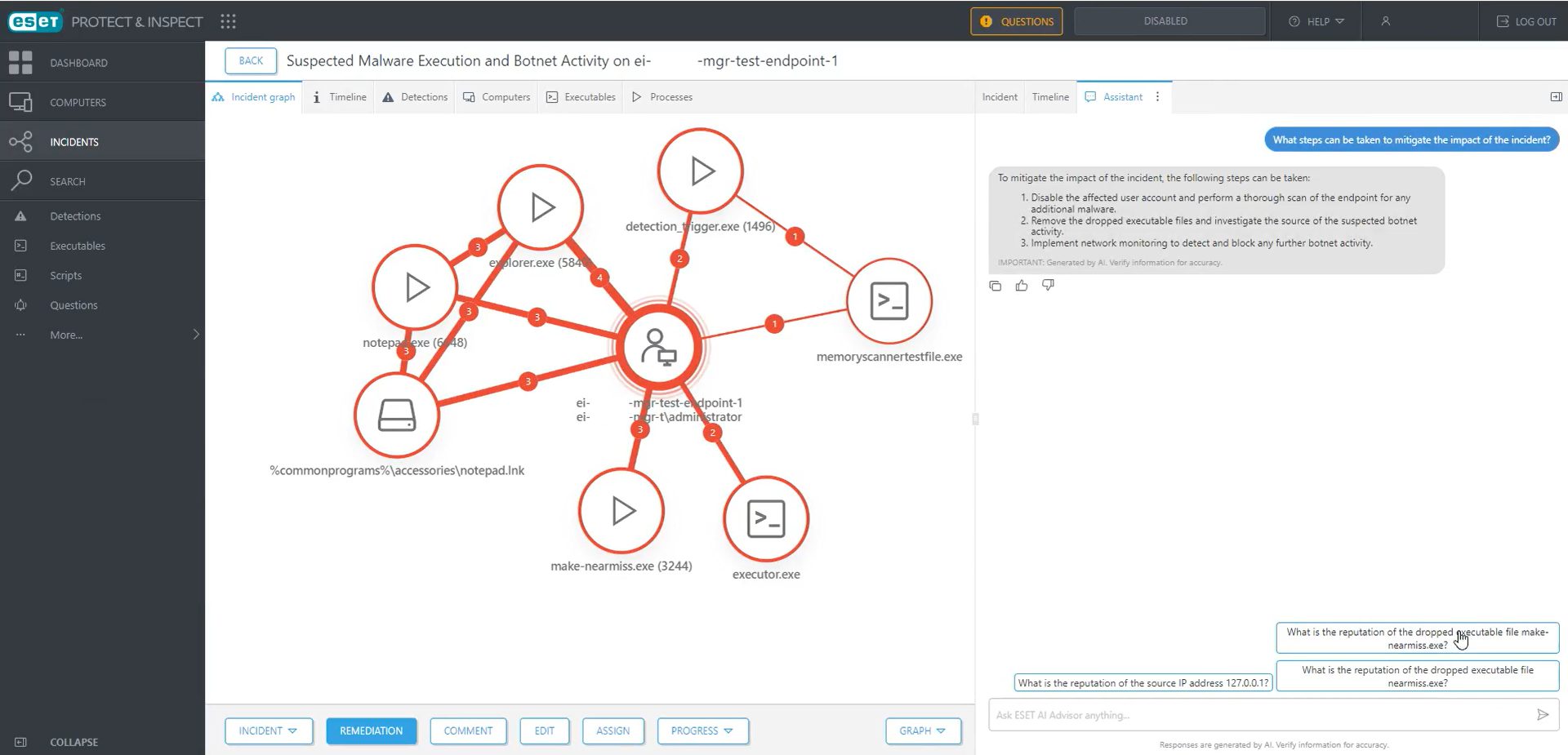
Task: Select the notepad.lnk file node
Action: (x=397, y=415)
